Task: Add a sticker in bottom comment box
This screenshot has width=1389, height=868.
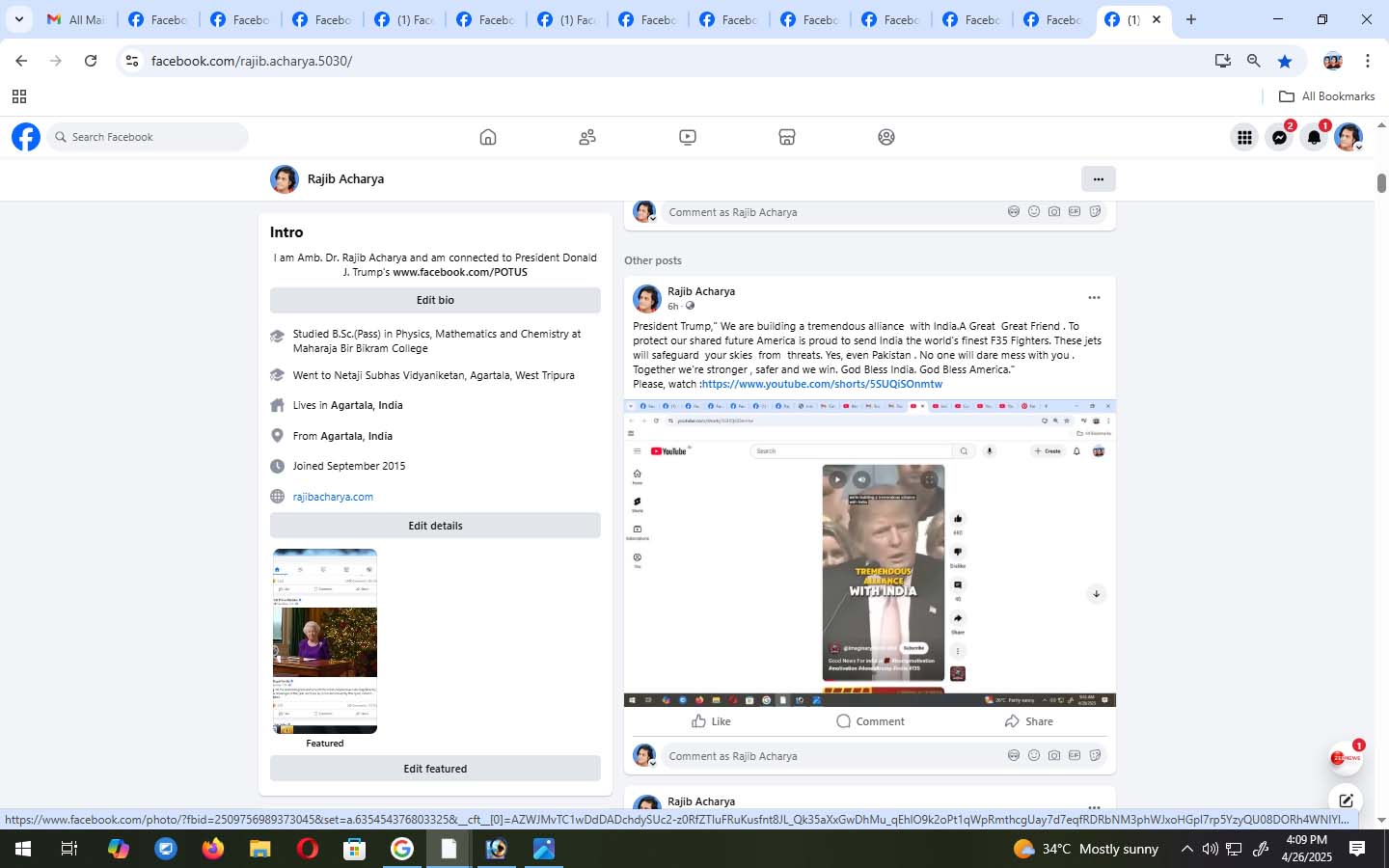Action: point(1095,755)
